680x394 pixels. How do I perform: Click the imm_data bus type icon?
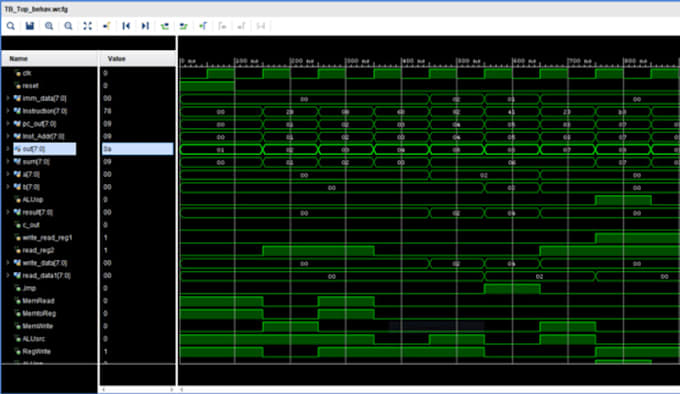pyautogui.click(x=17, y=98)
